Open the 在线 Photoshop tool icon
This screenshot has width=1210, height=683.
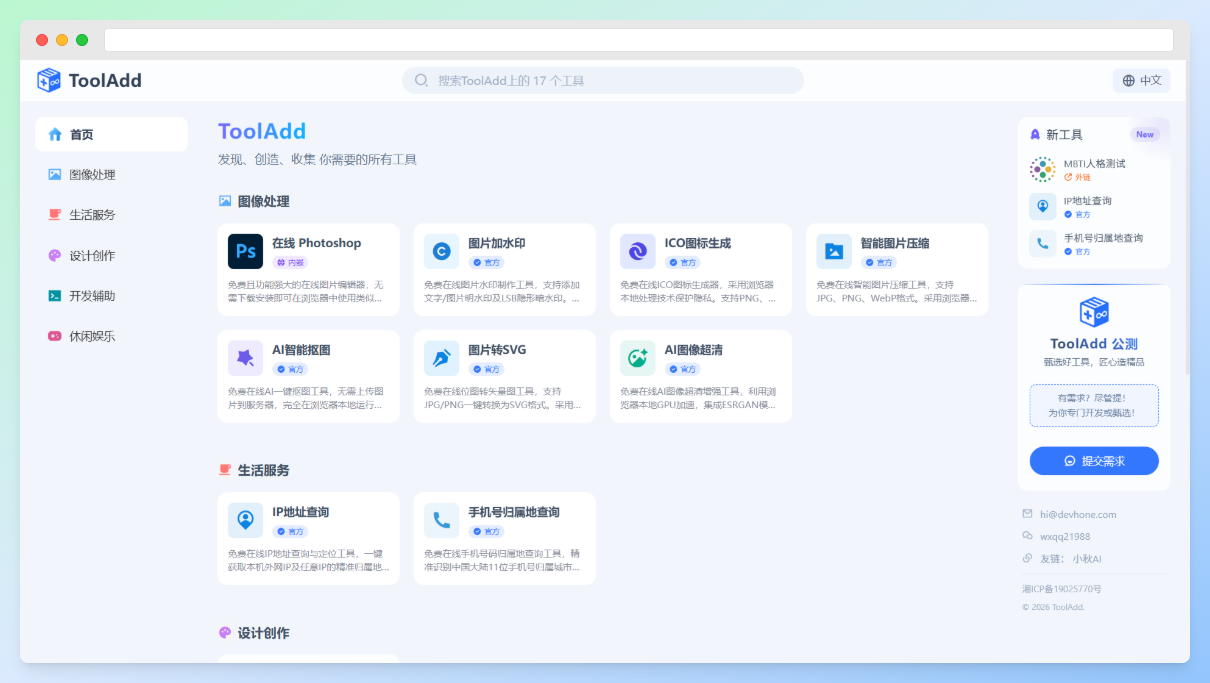point(245,252)
